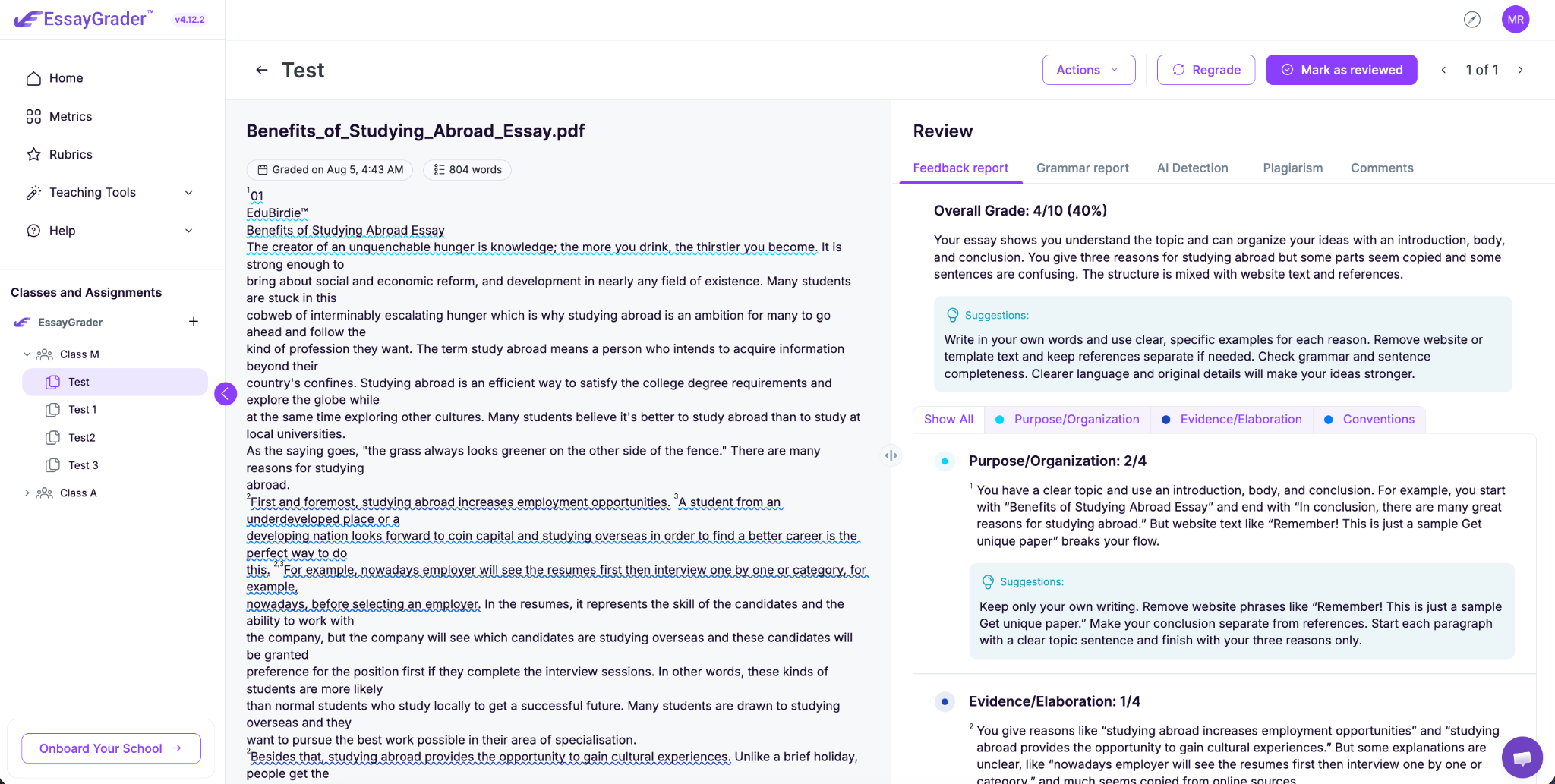Collapse sidebar with purple arrow button
This screenshot has width=1555, height=784.
(x=226, y=393)
